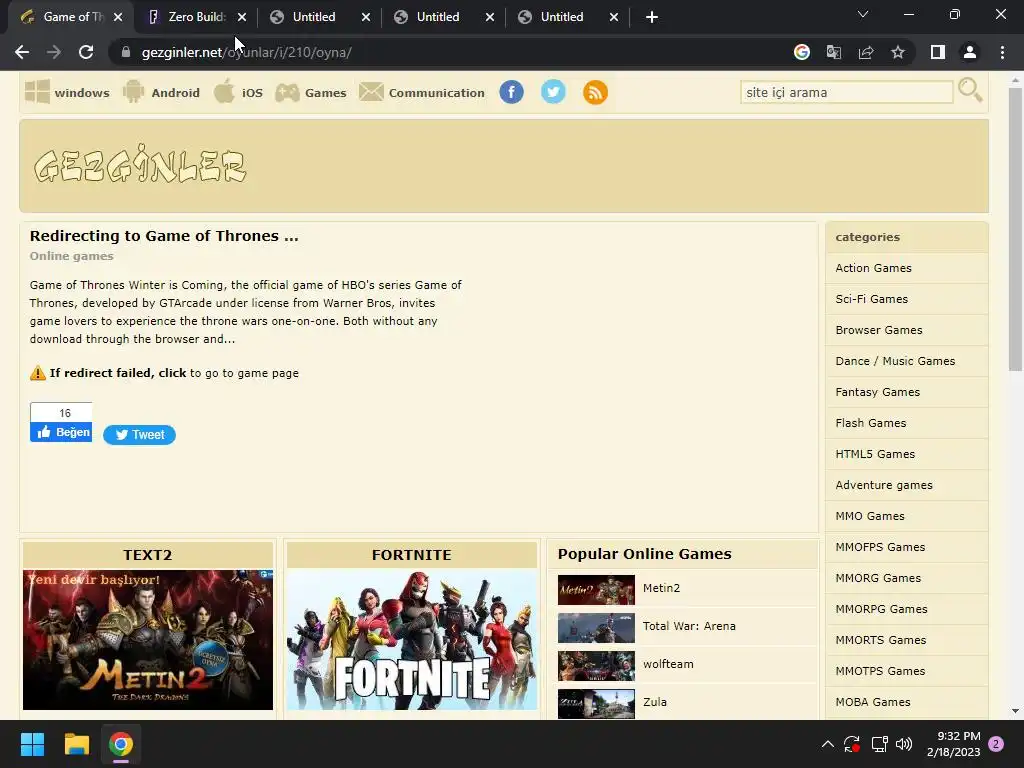The image size is (1024, 768).
Task: Open the Android menu section
Action: click(161, 92)
